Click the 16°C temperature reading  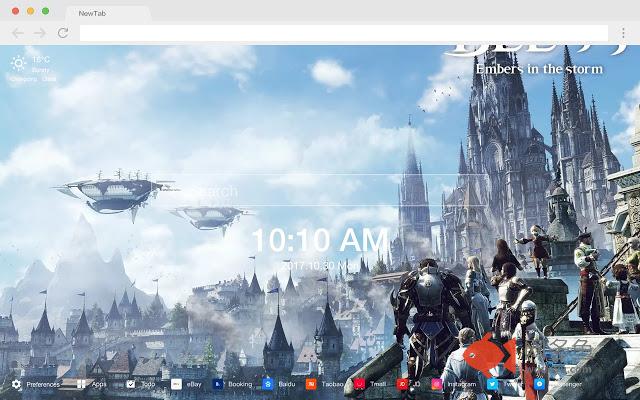pyautogui.click(x=41, y=60)
